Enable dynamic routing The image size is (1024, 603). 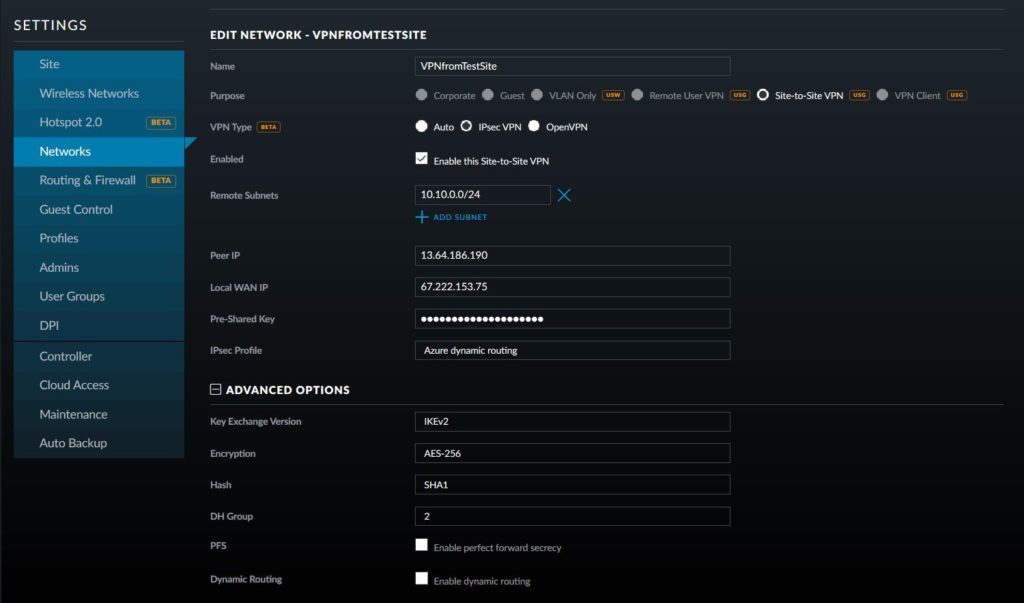coord(422,578)
